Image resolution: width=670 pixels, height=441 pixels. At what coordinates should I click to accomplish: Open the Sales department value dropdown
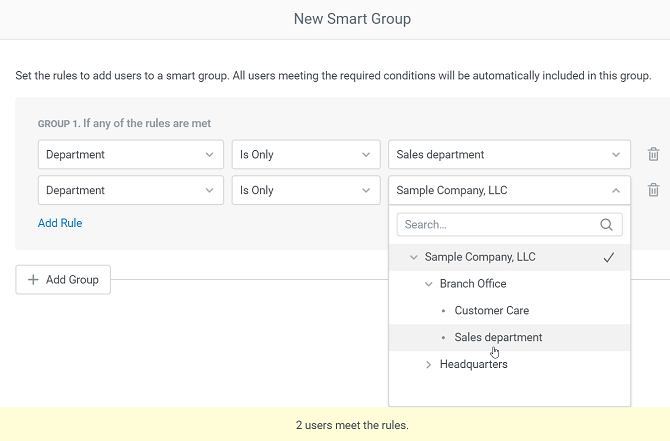509,154
